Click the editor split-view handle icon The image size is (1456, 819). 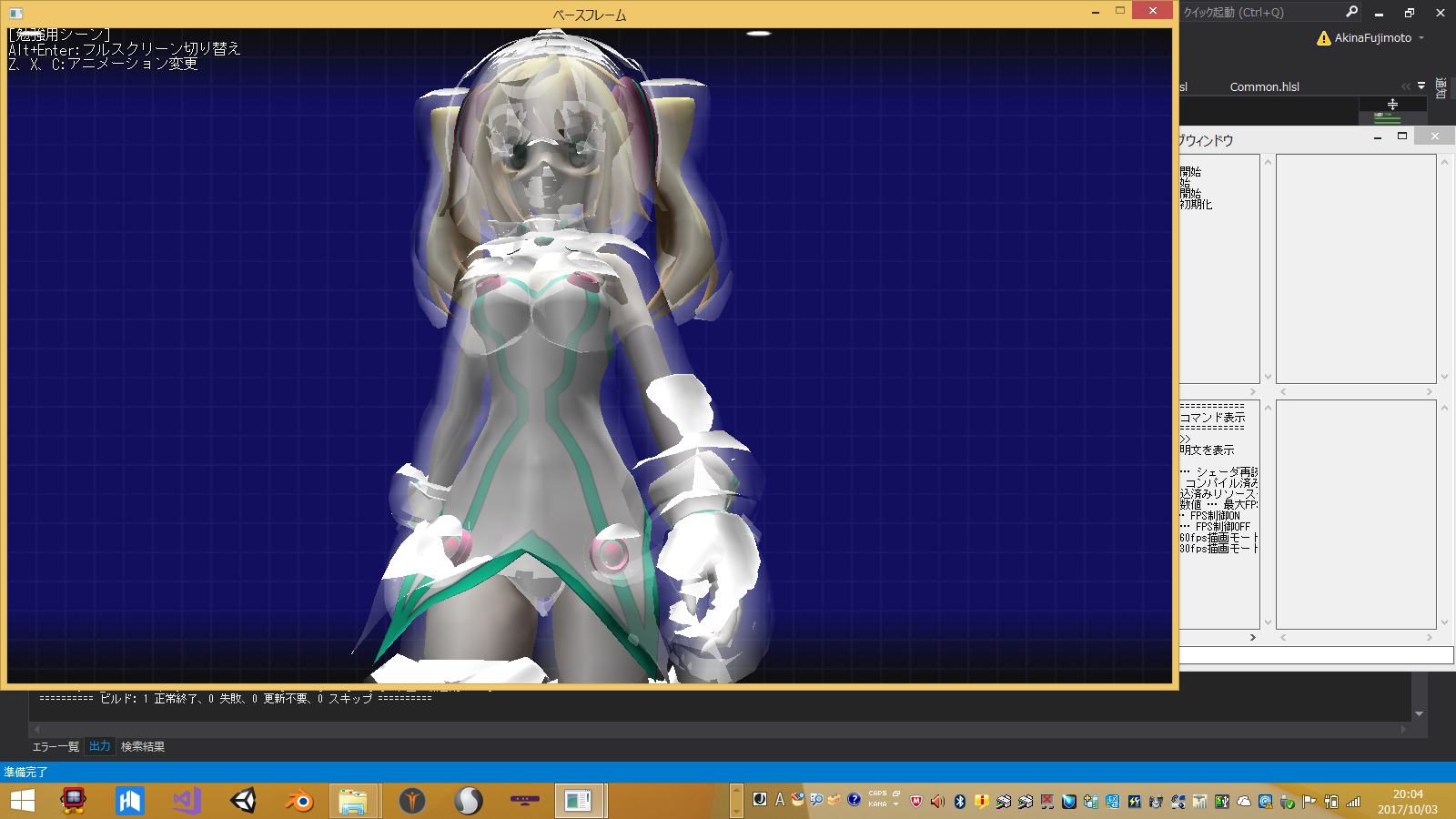coord(1392,105)
